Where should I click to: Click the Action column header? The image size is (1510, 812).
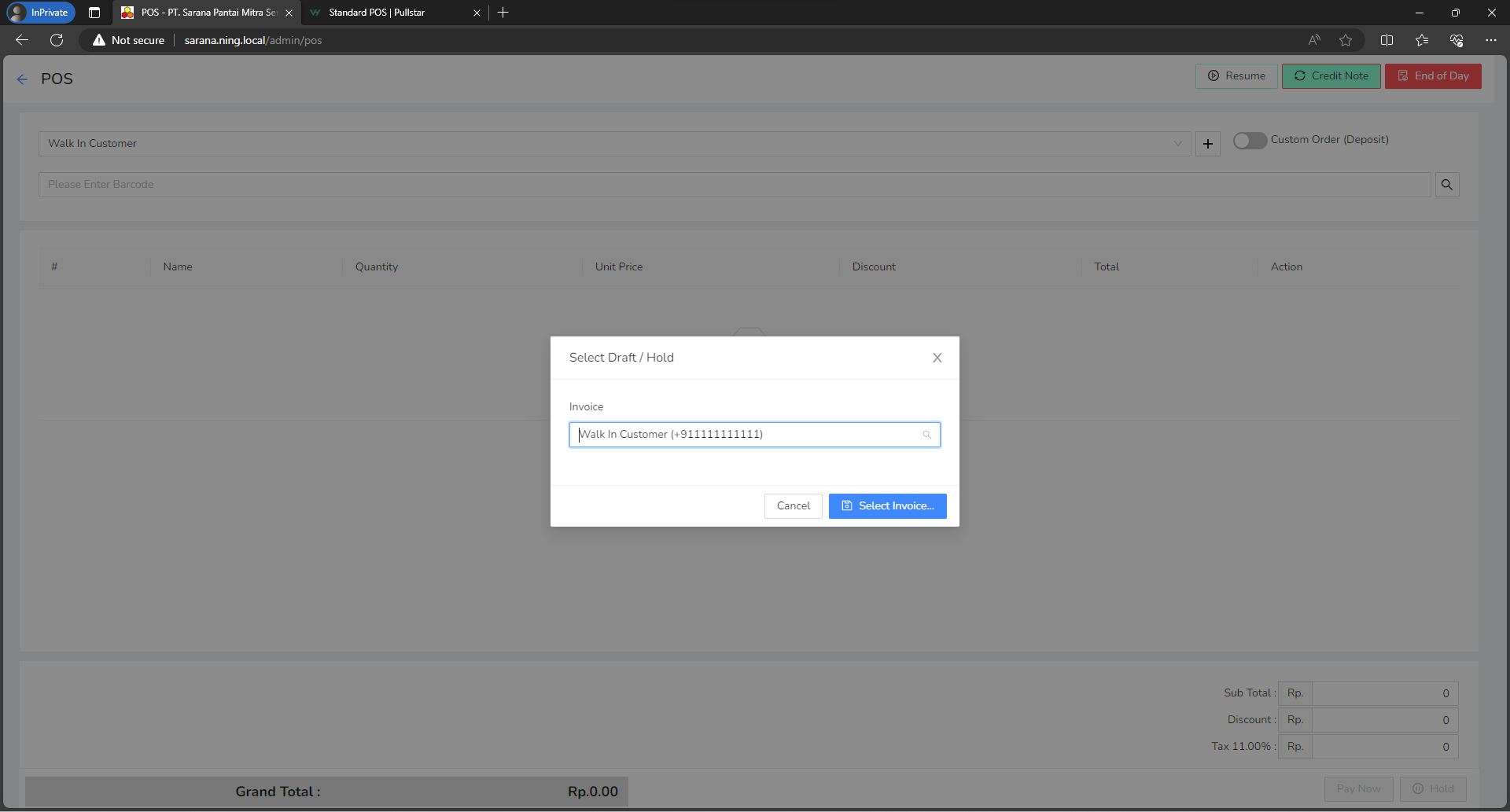pos(1287,267)
